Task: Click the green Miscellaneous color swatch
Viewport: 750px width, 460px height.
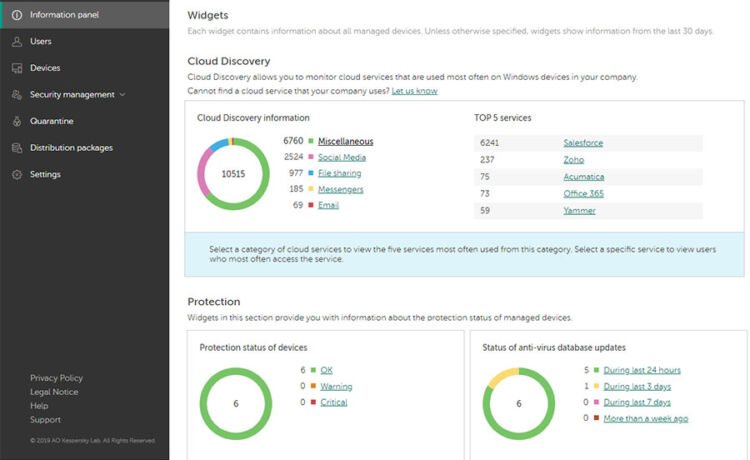Action: pyautogui.click(x=310, y=141)
